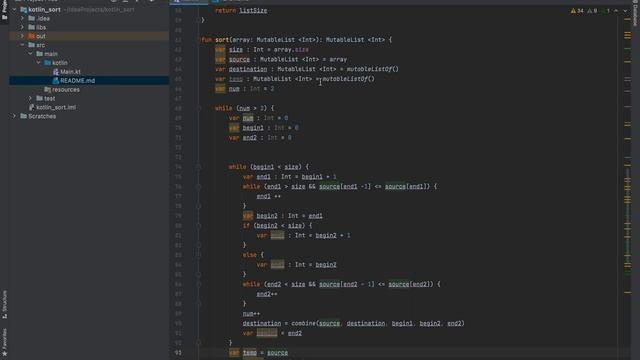640x360 pixels.
Task: Open the Database tool window tab
Action: [635, 14]
